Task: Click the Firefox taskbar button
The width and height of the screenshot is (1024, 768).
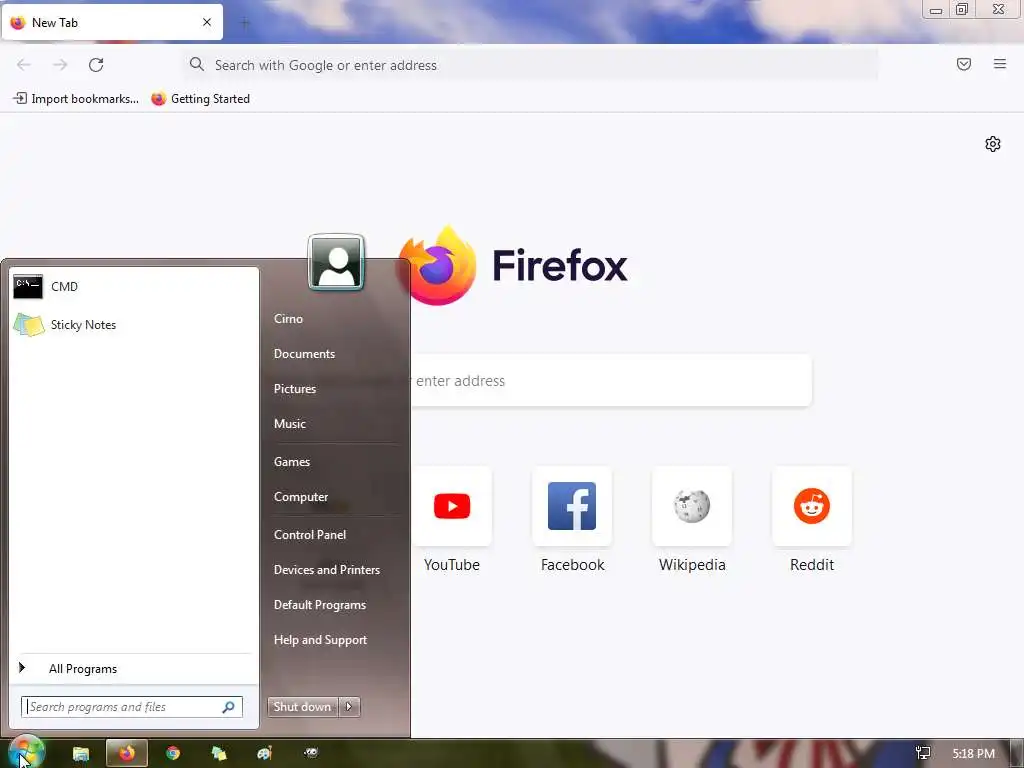Action: 127,754
